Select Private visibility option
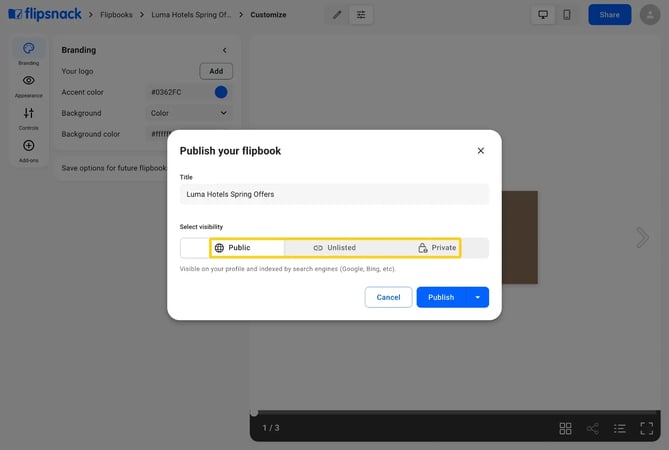The width and height of the screenshot is (669, 450). click(x=437, y=247)
